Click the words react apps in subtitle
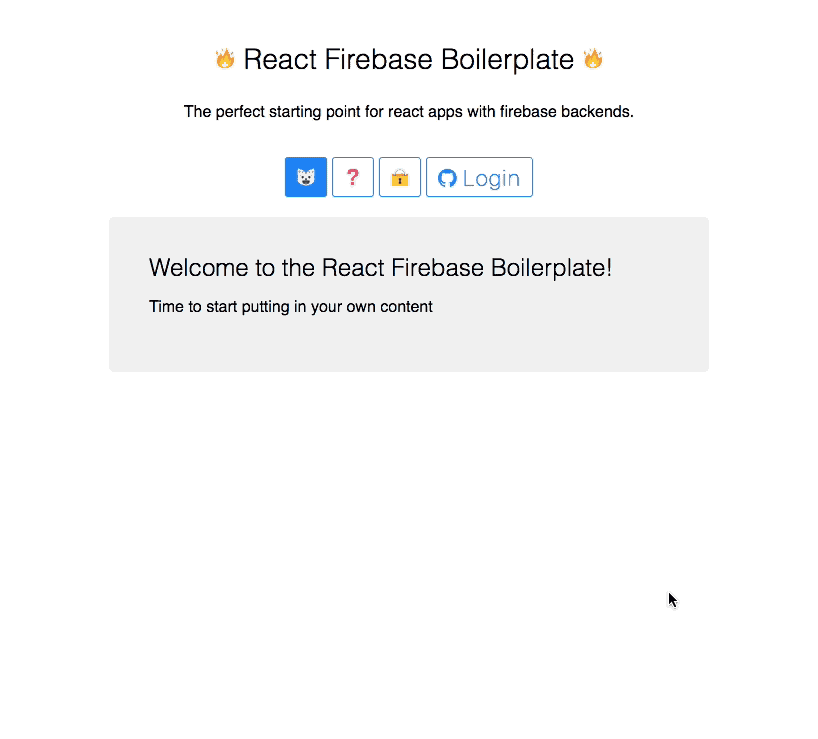This screenshot has height=739, width=818. (425, 112)
